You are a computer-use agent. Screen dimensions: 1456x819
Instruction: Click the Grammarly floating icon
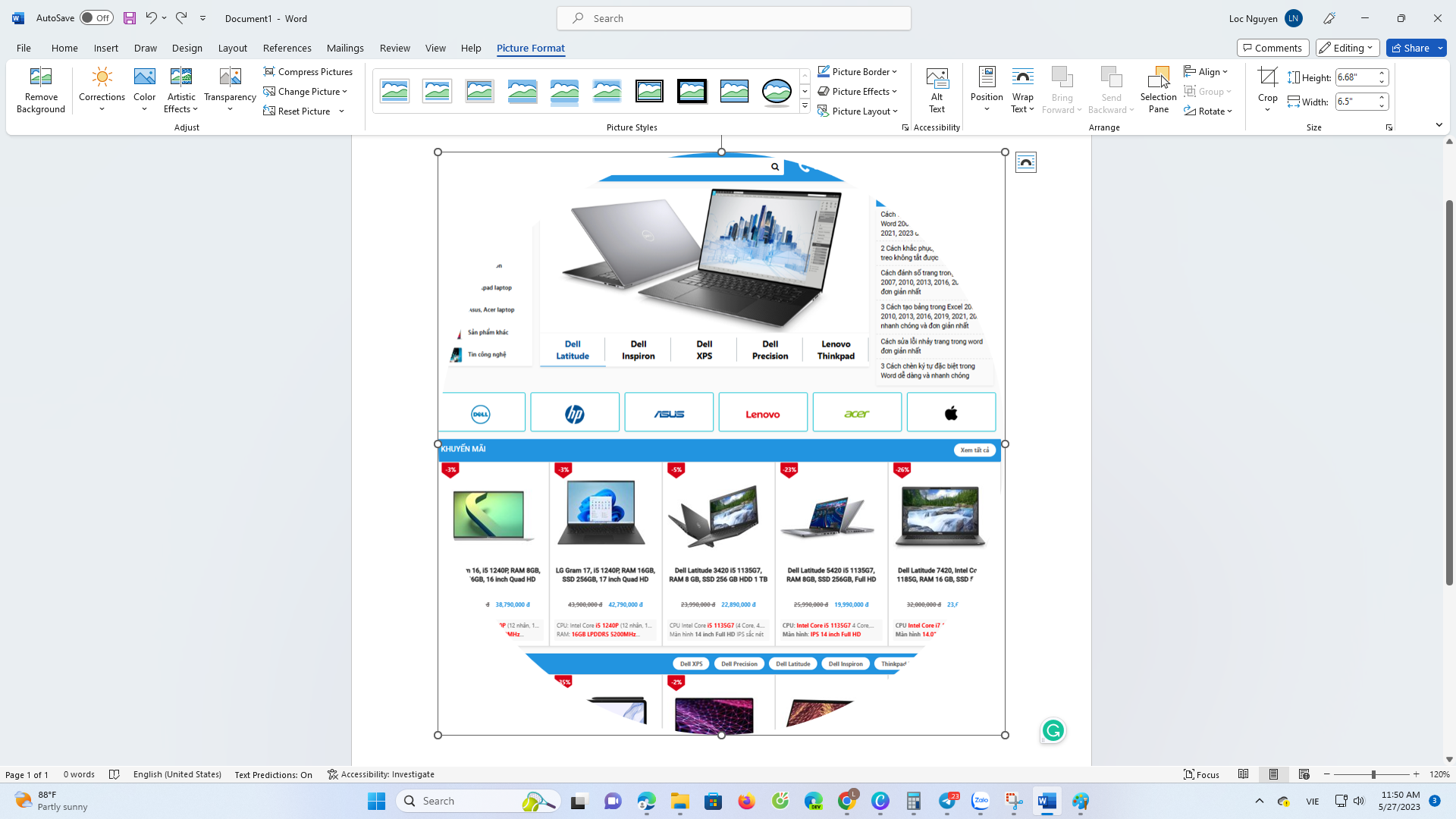pyautogui.click(x=1053, y=730)
